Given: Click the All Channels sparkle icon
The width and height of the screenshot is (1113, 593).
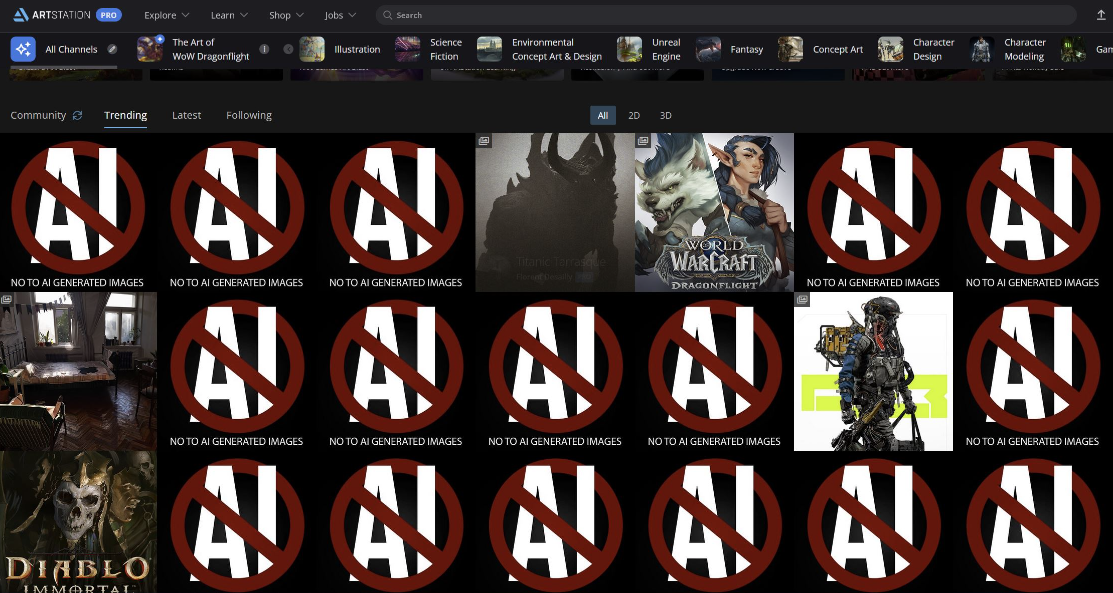Looking at the screenshot, I should click(23, 49).
